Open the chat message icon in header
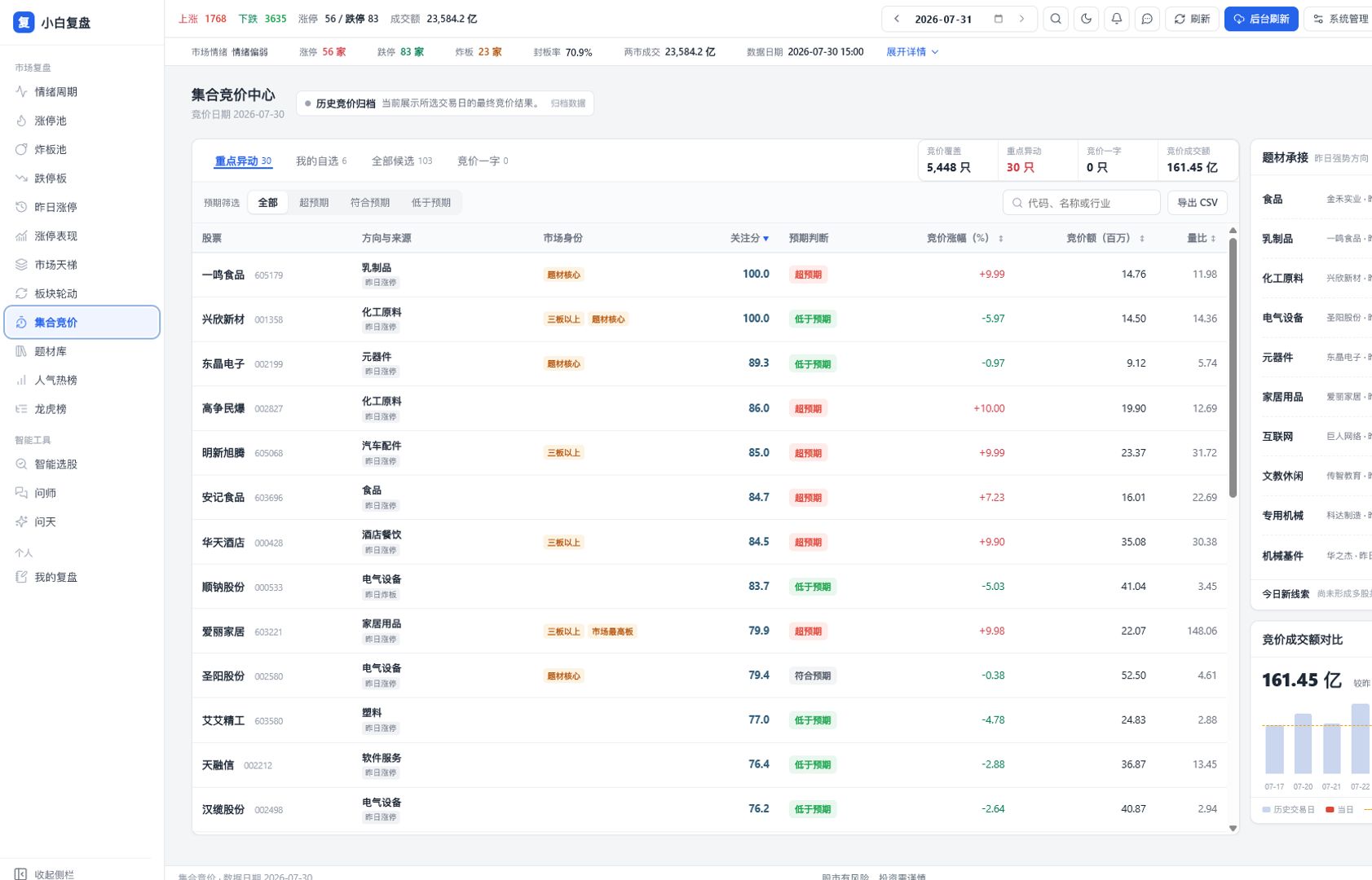The height and width of the screenshot is (880, 1372). pos(1147,19)
